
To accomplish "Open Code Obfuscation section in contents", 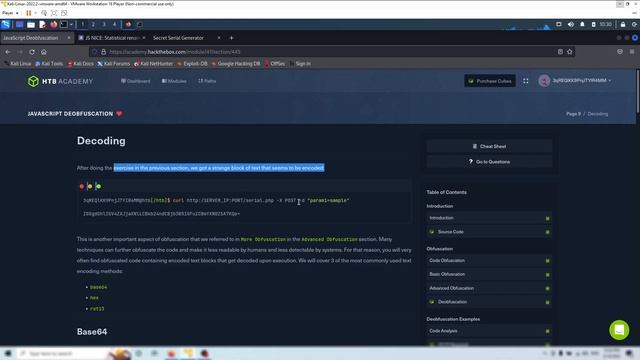I will click(x=489, y=260).
